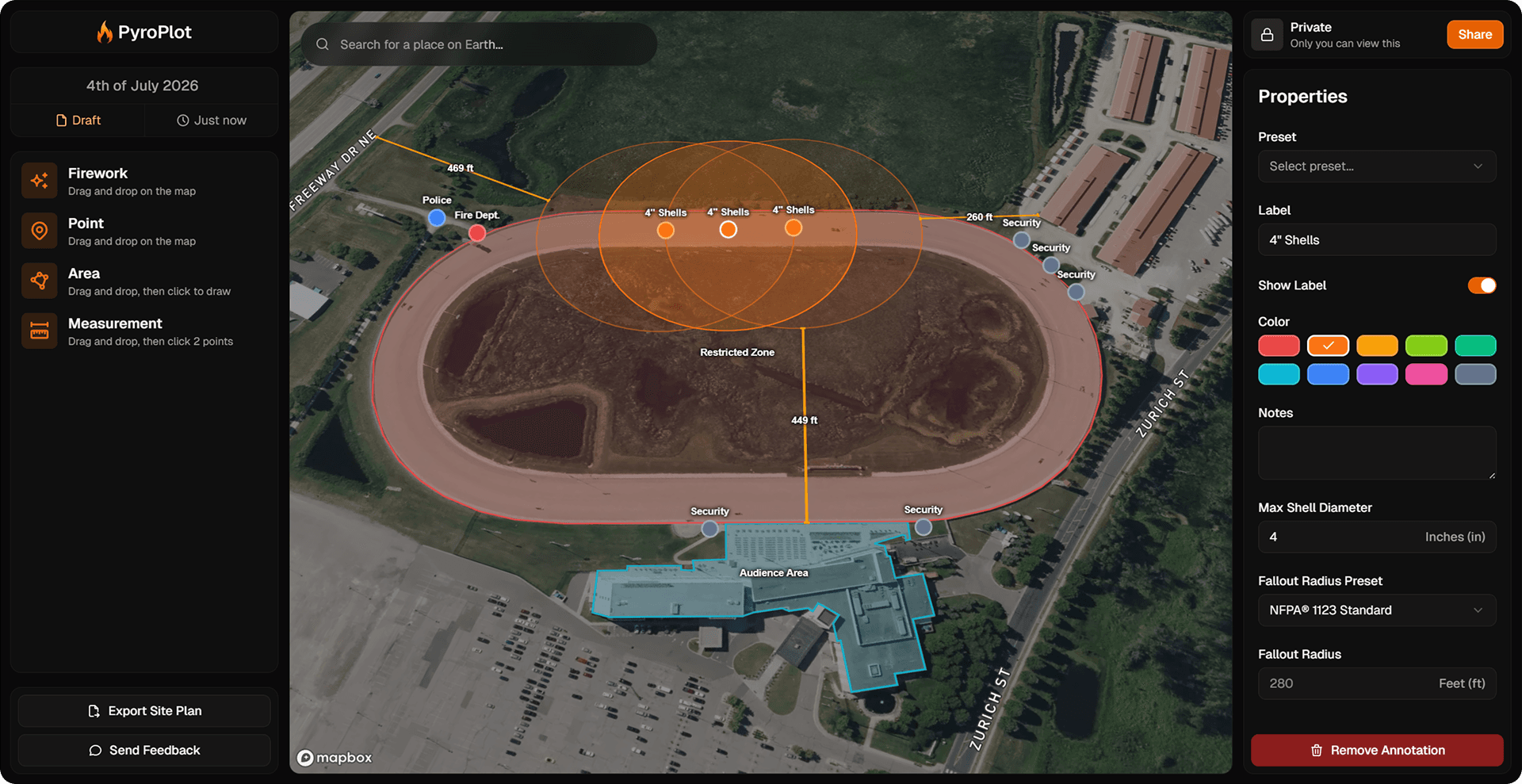The width and height of the screenshot is (1522, 784).
Task: Click the 4th of July 2026 project title
Action: coord(143,85)
